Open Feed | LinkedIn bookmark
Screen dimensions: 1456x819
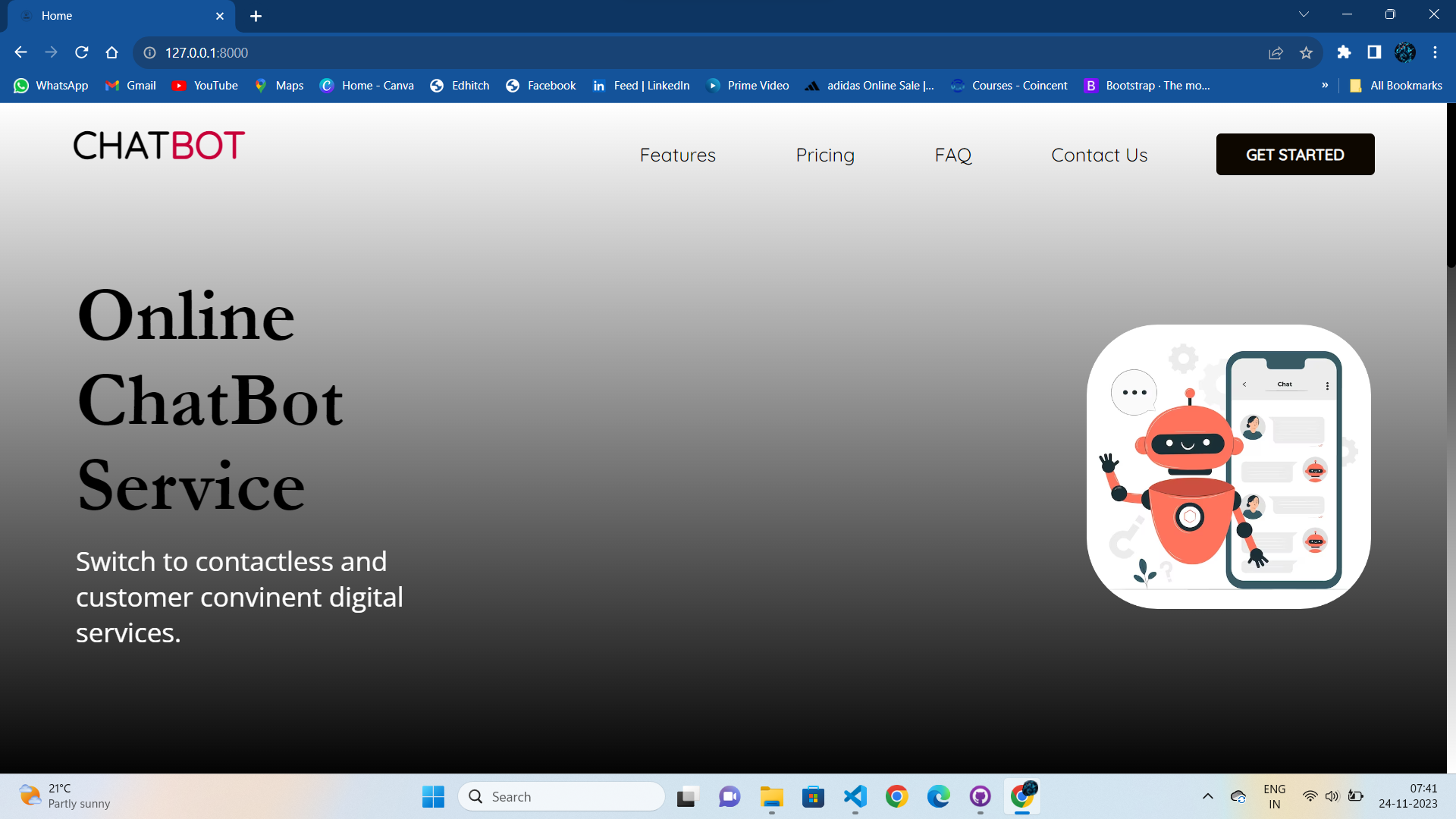click(641, 86)
